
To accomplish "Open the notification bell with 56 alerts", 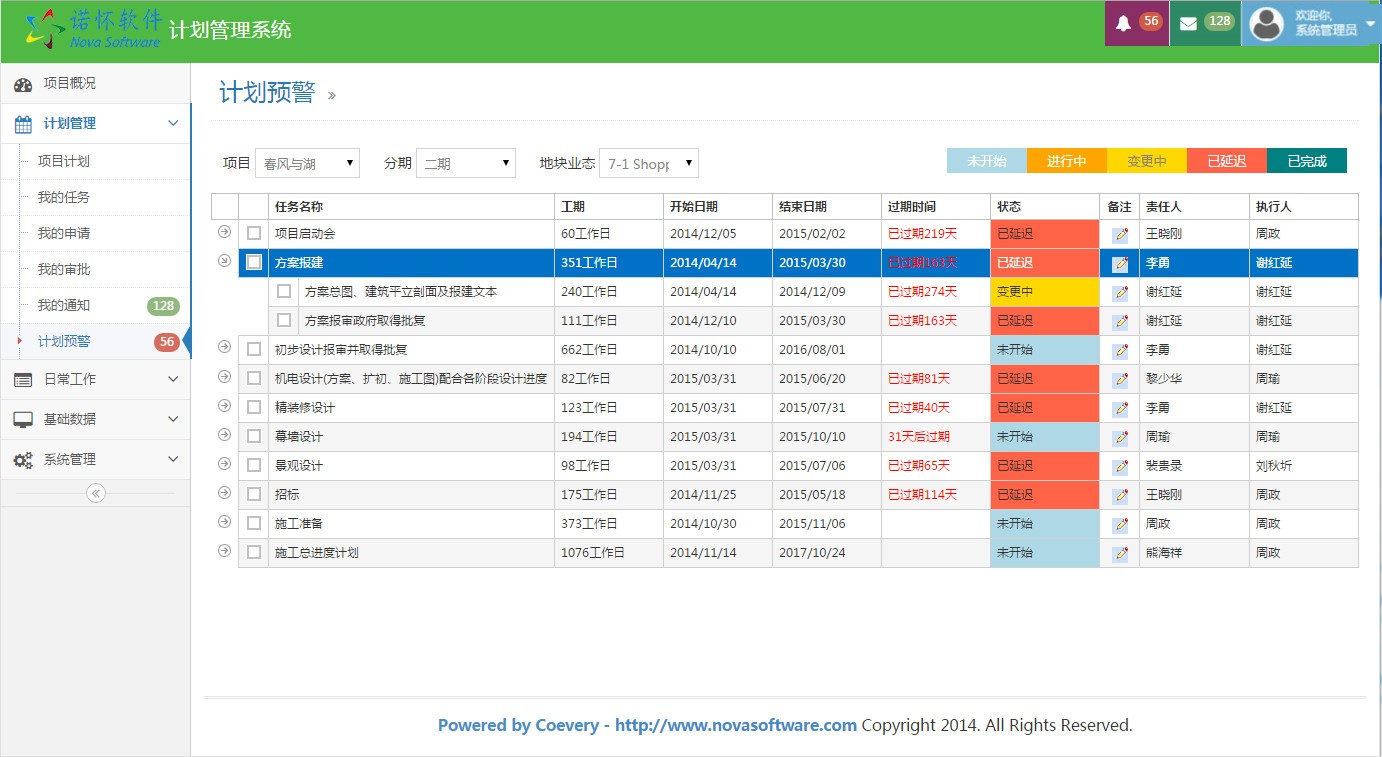I will click(x=1123, y=24).
